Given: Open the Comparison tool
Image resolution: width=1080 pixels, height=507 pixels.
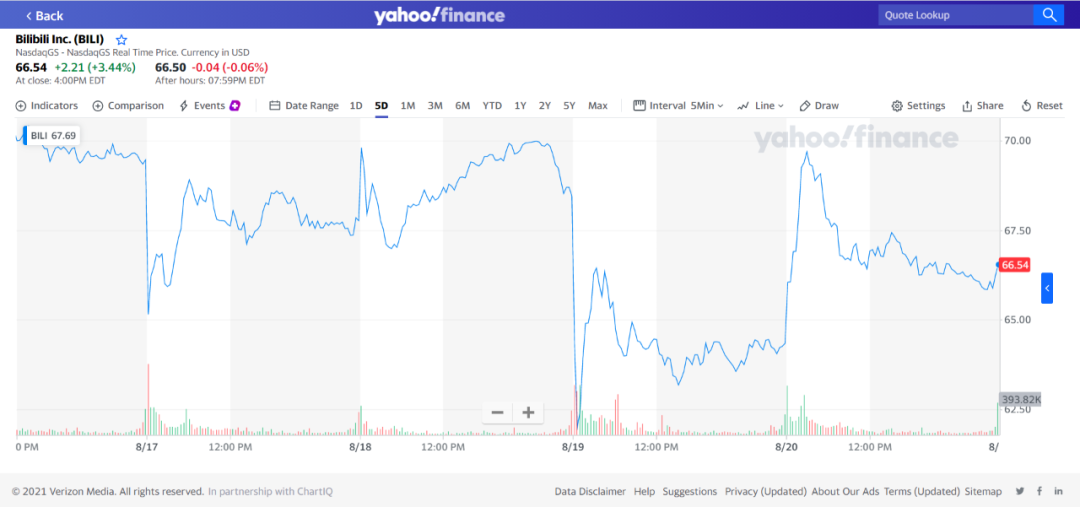Looking at the screenshot, I should [x=128, y=106].
